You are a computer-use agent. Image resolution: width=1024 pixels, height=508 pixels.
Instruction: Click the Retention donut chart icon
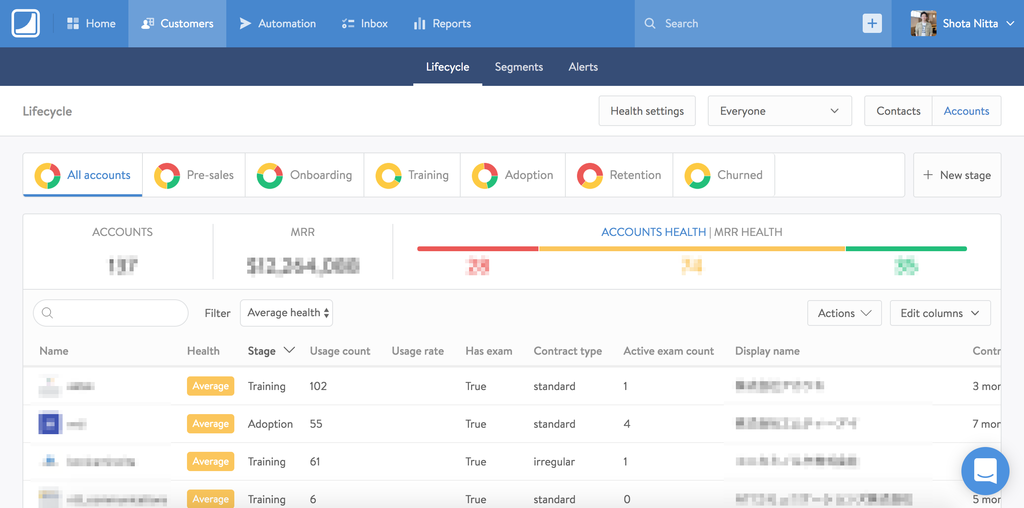coord(590,175)
